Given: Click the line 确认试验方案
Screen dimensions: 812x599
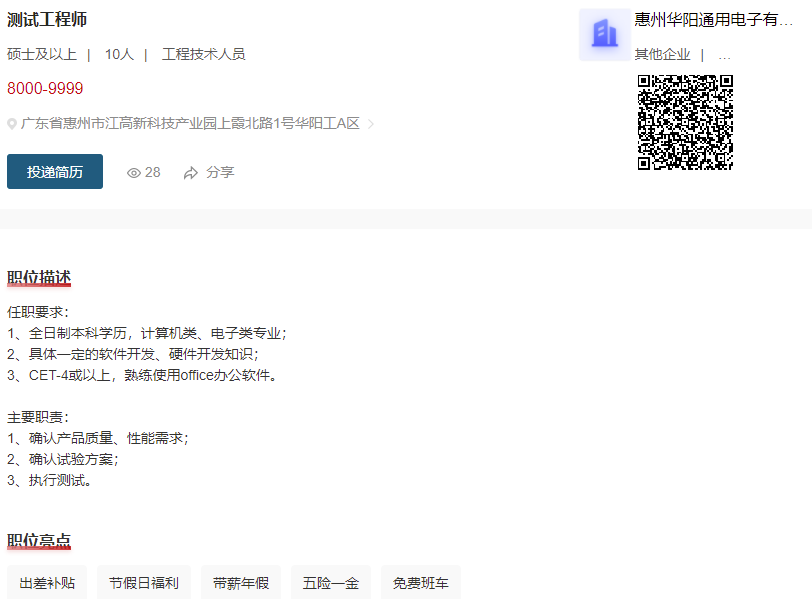Looking at the screenshot, I should (x=63, y=459).
